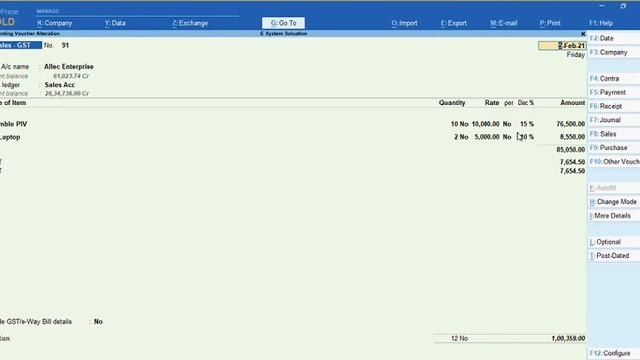Select the Sales Acc ledger field

click(60, 85)
